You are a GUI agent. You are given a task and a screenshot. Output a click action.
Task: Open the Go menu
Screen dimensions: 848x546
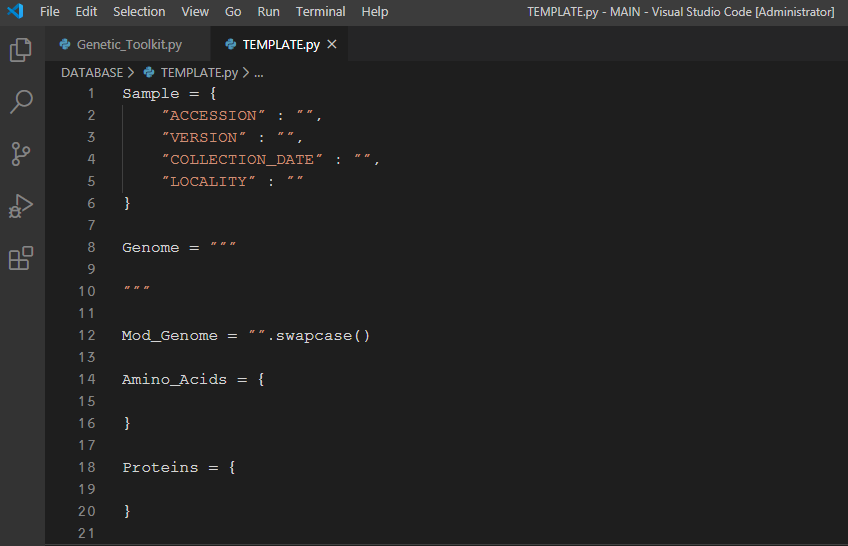tap(233, 11)
